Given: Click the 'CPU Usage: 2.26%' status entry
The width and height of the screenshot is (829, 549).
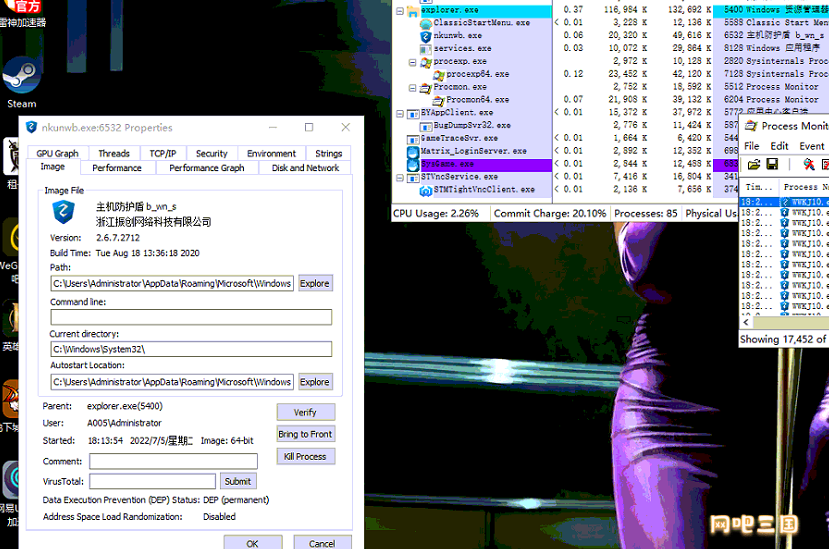Looking at the screenshot, I should [x=436, y=214].
